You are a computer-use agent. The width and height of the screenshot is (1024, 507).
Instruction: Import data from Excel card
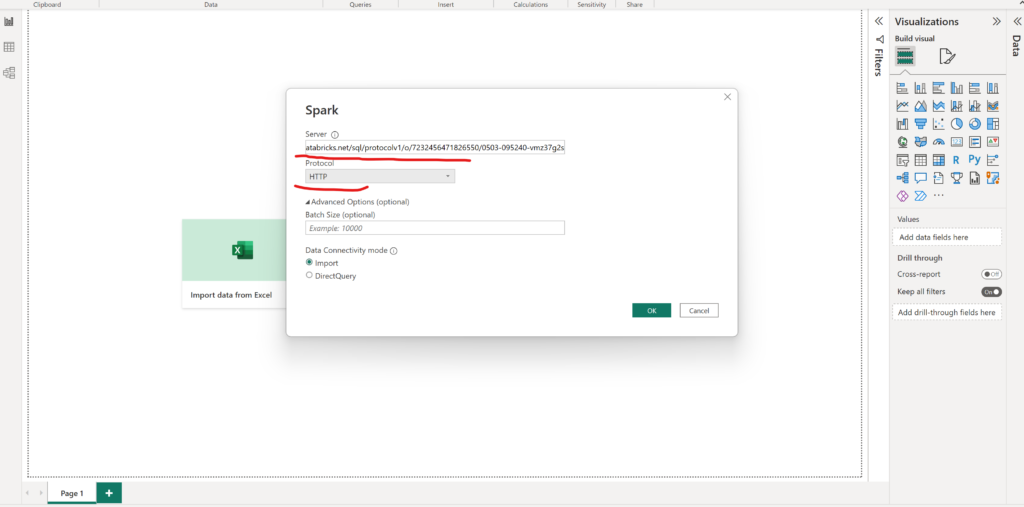234,263
